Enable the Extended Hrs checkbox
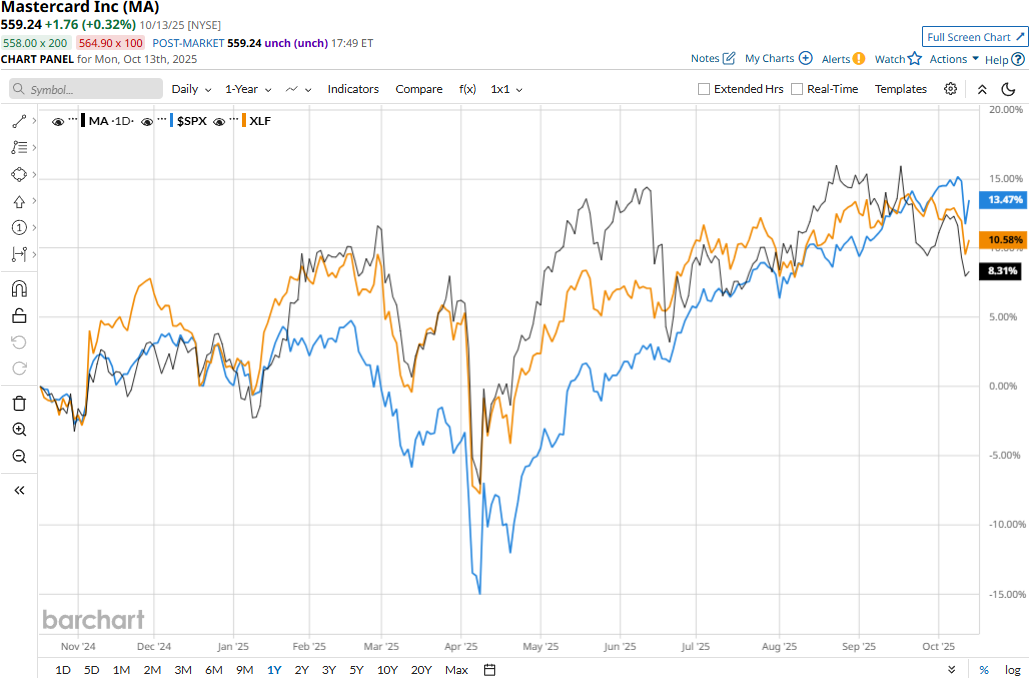The width and height of the screenshot is (1032, 678). point(704,89)
